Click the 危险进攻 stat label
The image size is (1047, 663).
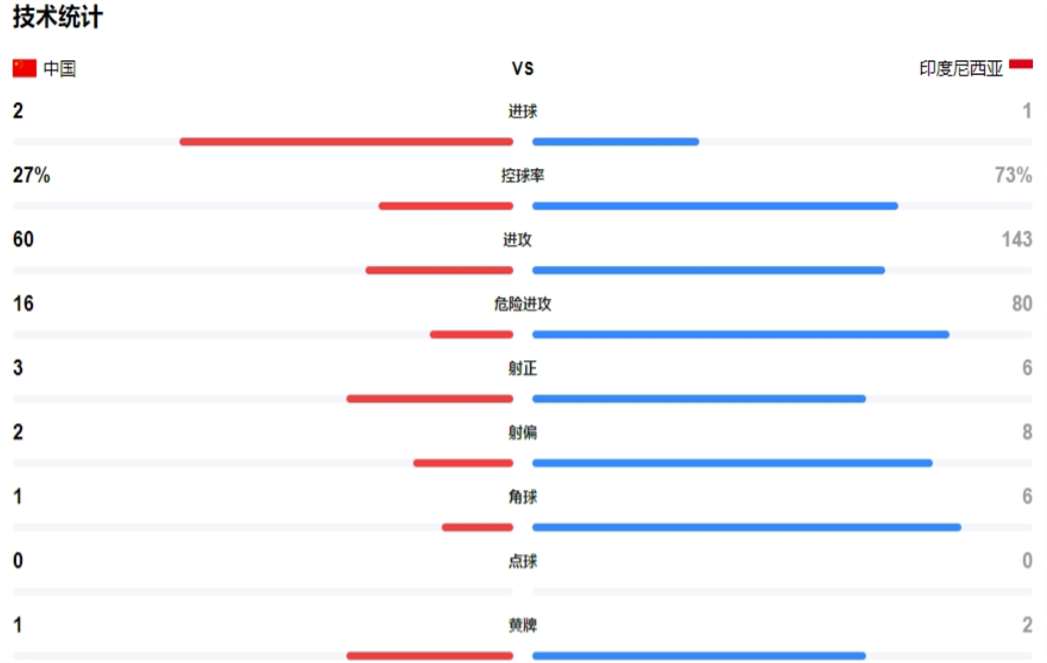[x=523, y=304]
